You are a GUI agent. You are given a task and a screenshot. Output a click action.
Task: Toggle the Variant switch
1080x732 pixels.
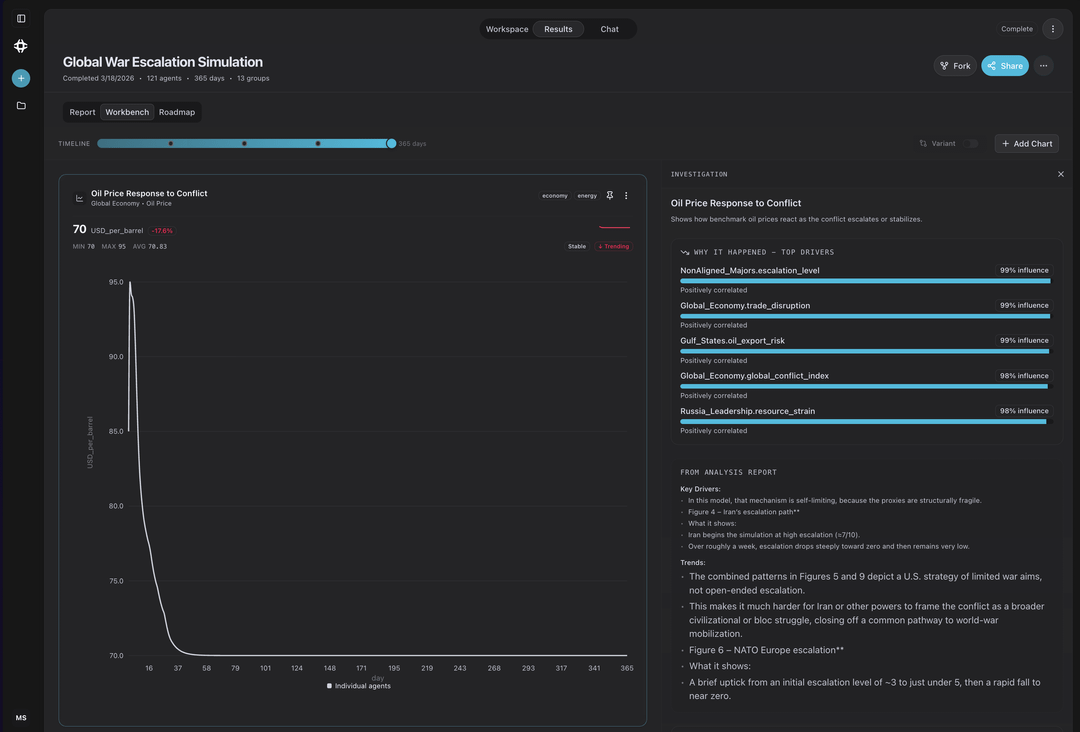pos(970,144)
